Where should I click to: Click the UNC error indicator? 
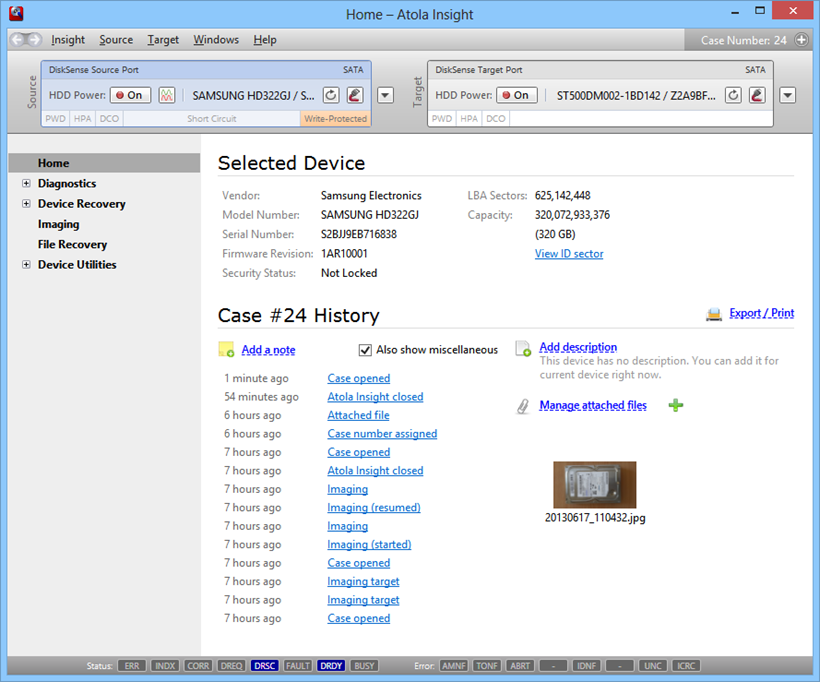coord(653,666)
